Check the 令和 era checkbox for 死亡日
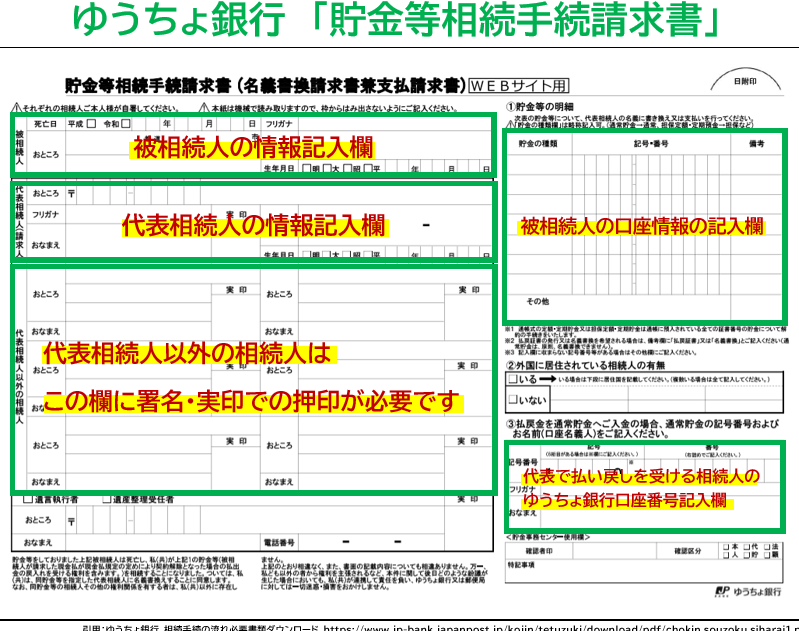 [x=126, y=124]
